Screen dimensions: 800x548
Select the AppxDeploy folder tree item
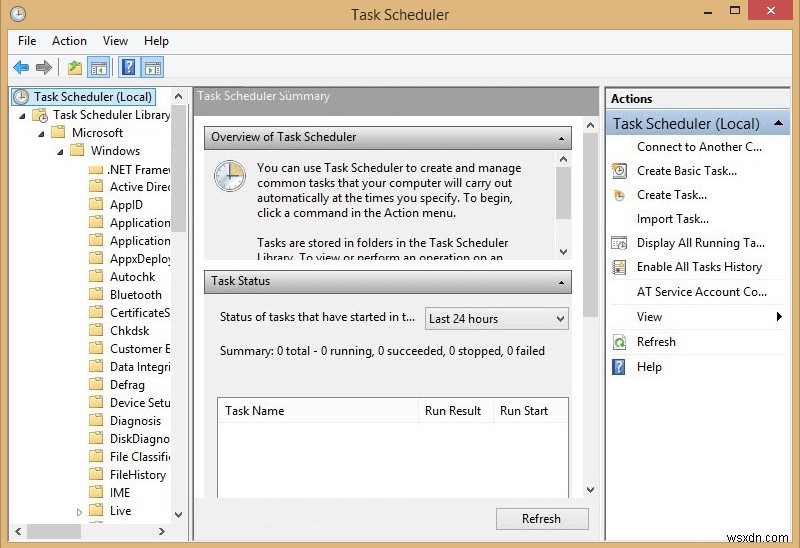click(x=140, y=259)
